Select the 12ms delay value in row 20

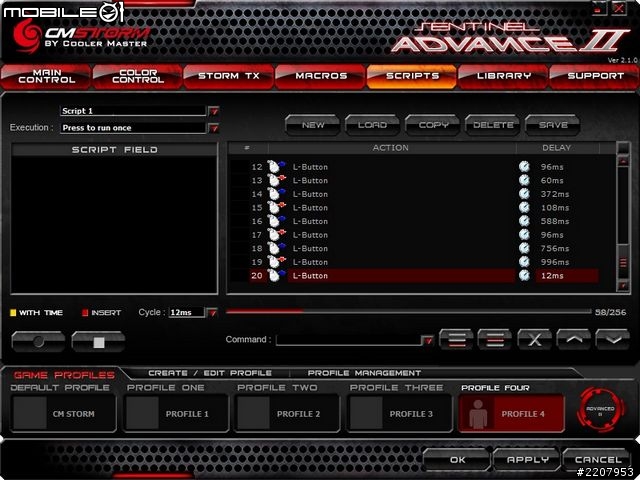[x=552, y=276]
